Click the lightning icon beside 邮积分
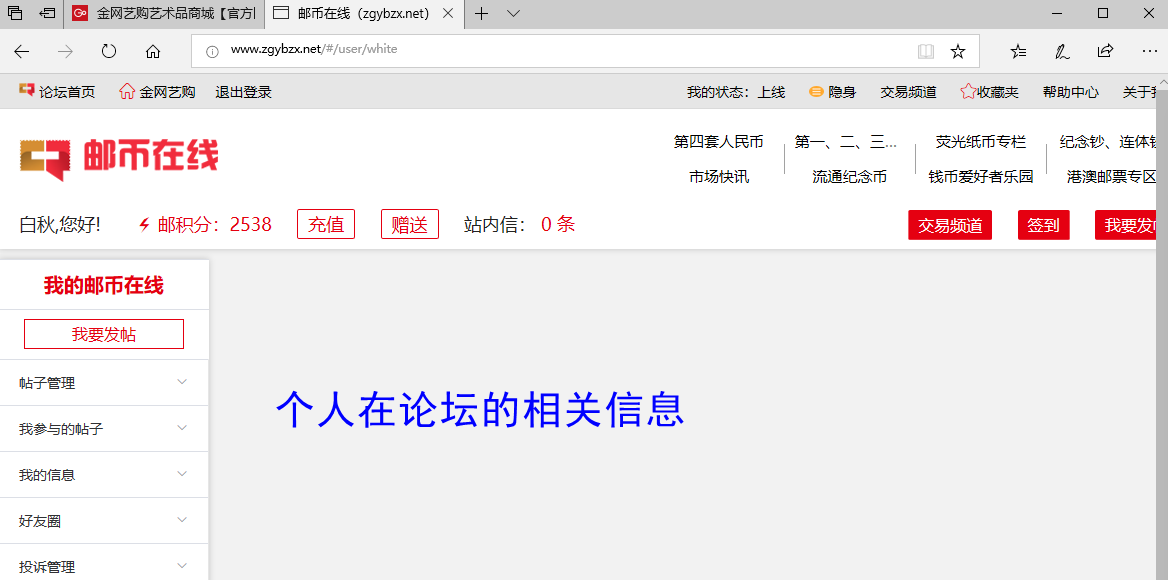Image resolution: width=1168 pixels, height=580 pixels. click(146, 224)
